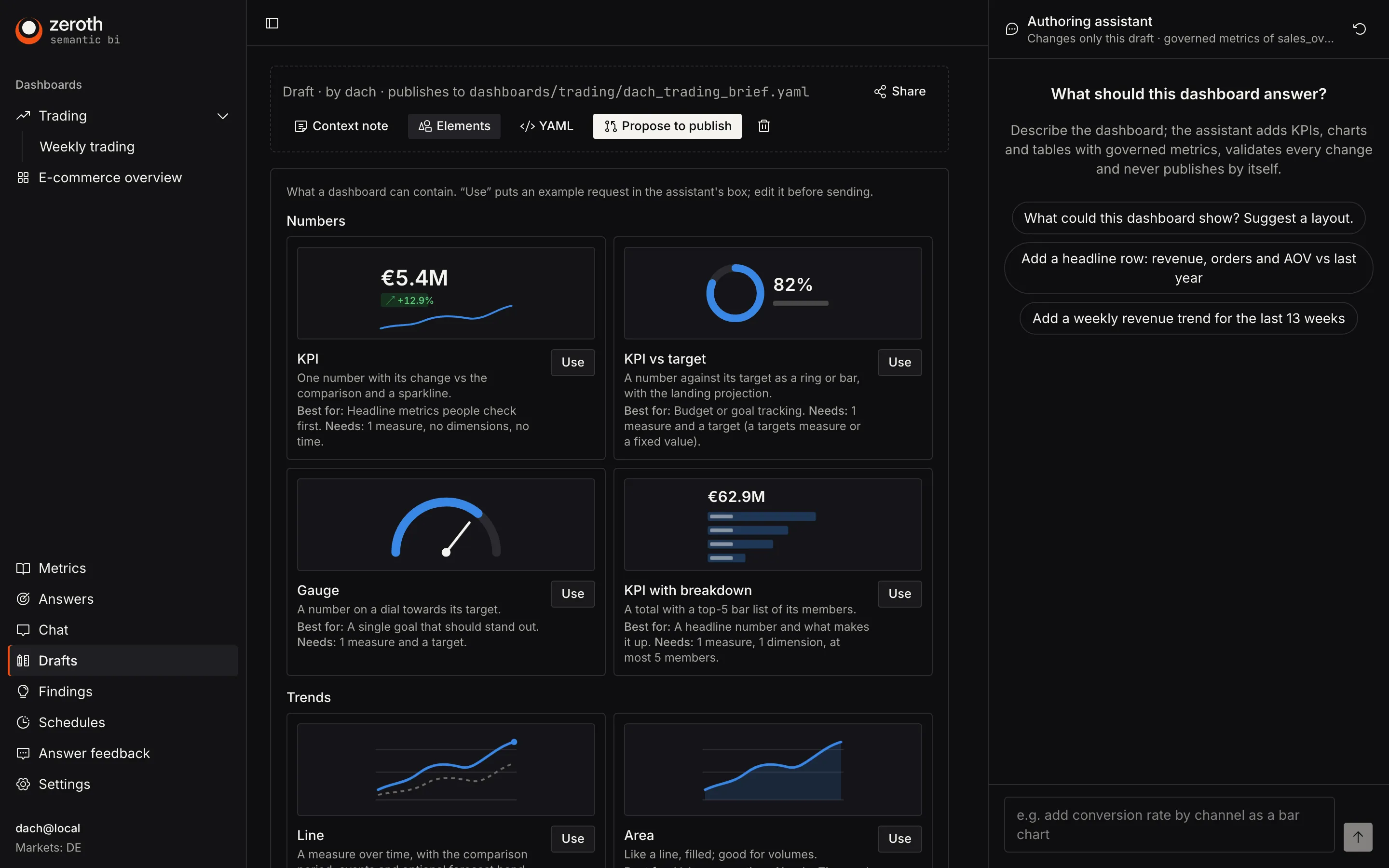Select the headline row revenue suggestion
1389x868 pixels.
[1188, 268]
